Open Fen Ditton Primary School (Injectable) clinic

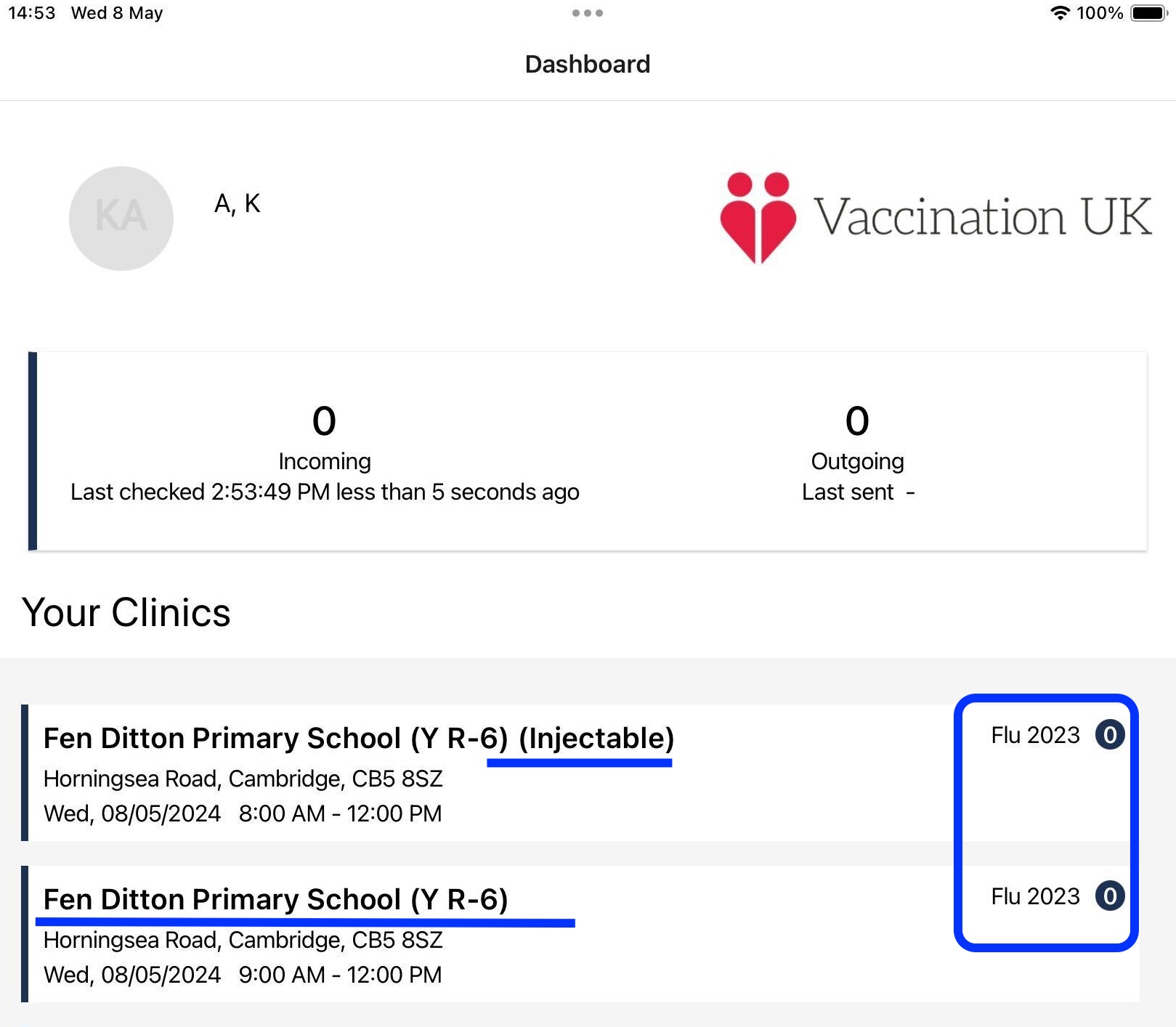(359, 739)
